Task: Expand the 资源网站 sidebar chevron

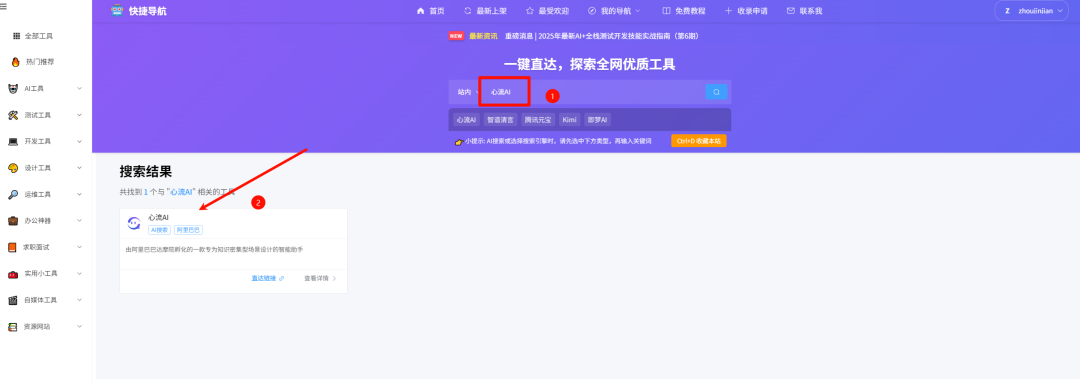Action: pyautogui.click(x=79, y=327)
